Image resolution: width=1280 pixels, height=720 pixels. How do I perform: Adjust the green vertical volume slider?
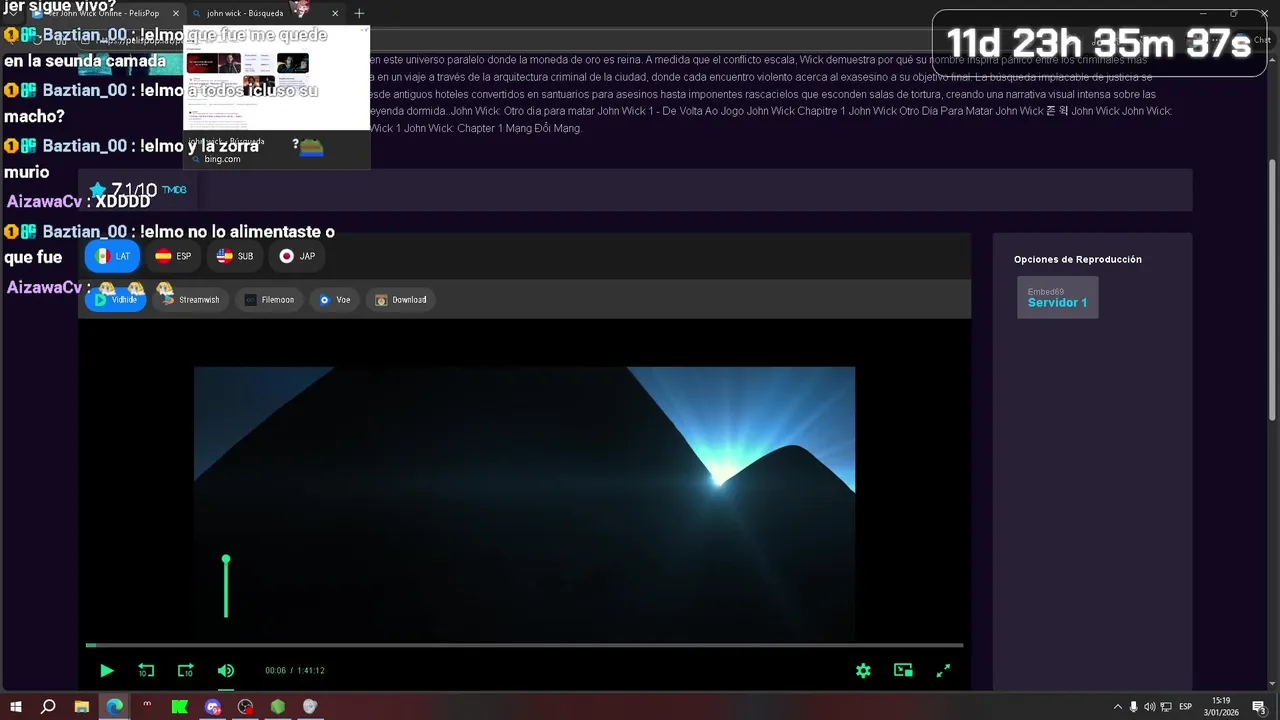[226, 587]
